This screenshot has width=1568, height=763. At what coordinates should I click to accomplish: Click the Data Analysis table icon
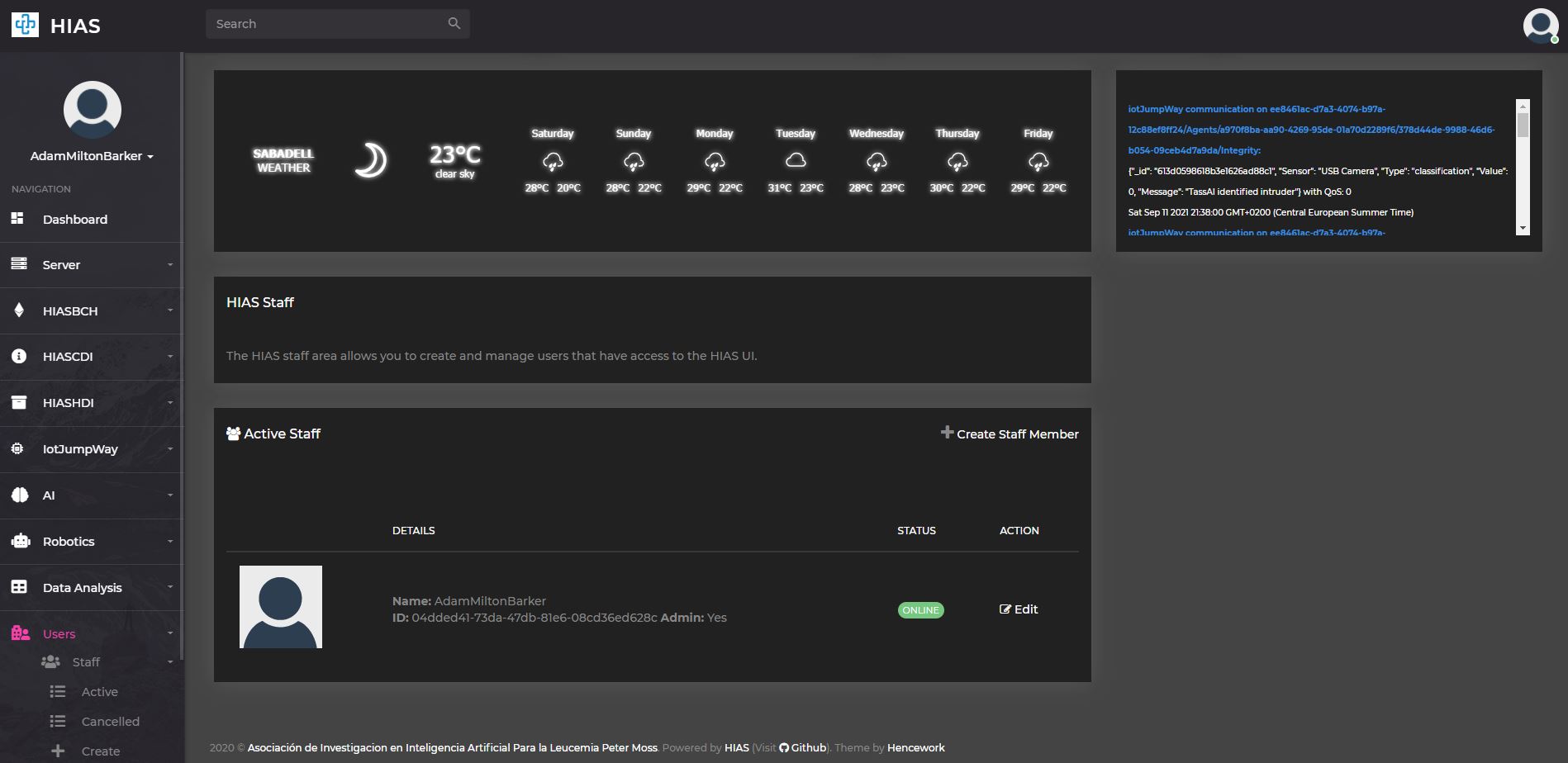pos(19,587)
